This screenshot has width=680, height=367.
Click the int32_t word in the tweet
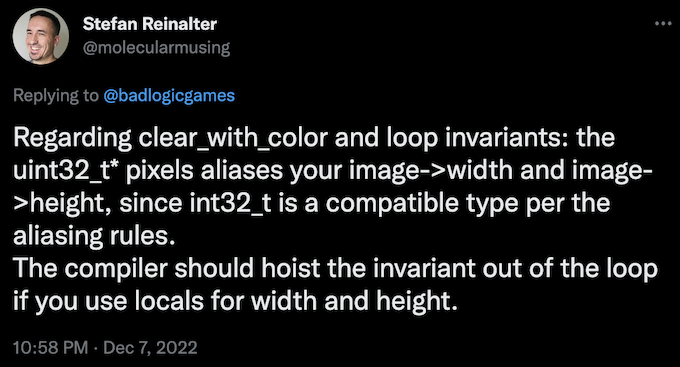(x=231, y=203)
